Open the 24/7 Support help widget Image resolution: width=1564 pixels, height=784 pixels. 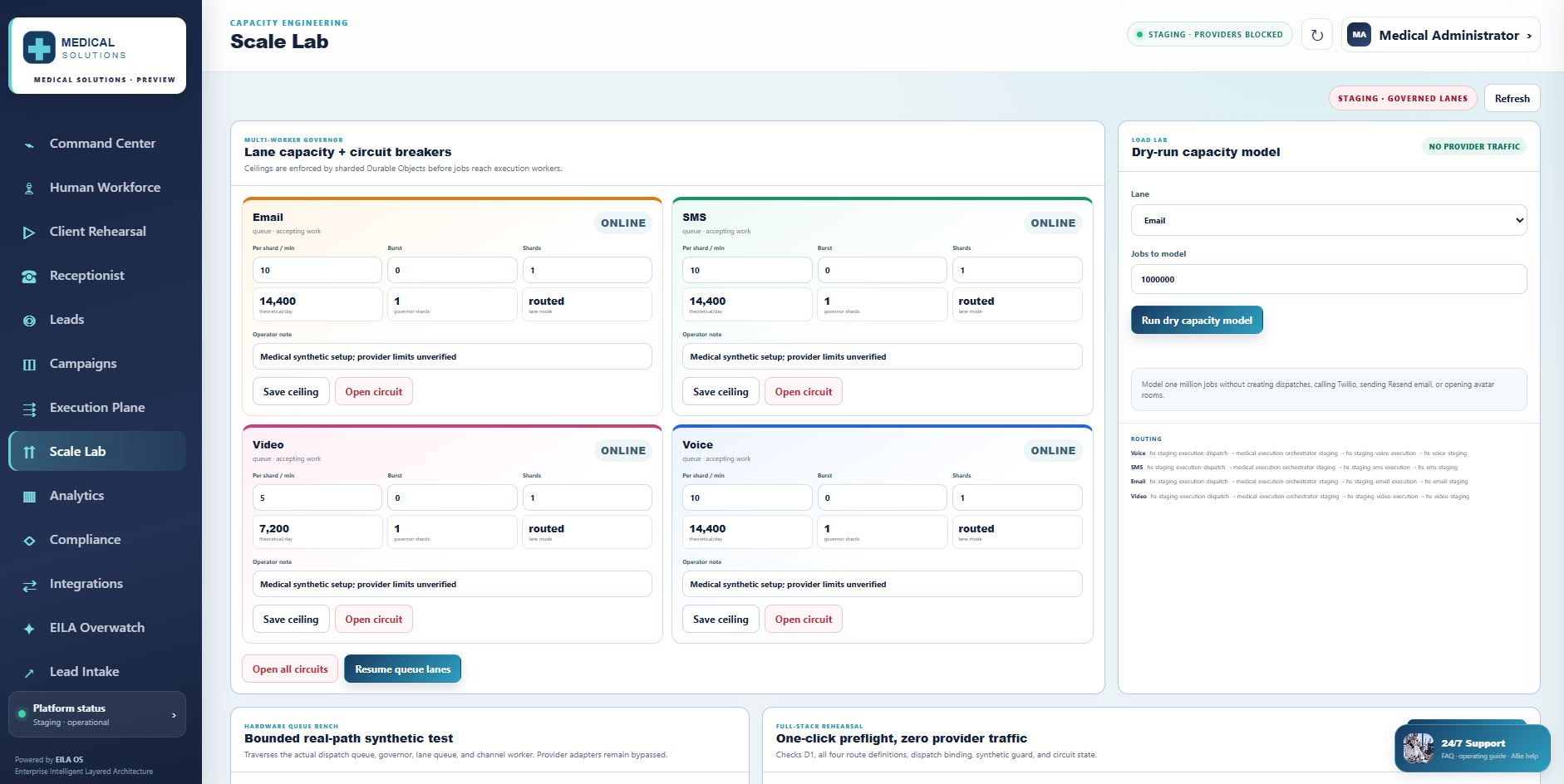(x=1472, y=748)
